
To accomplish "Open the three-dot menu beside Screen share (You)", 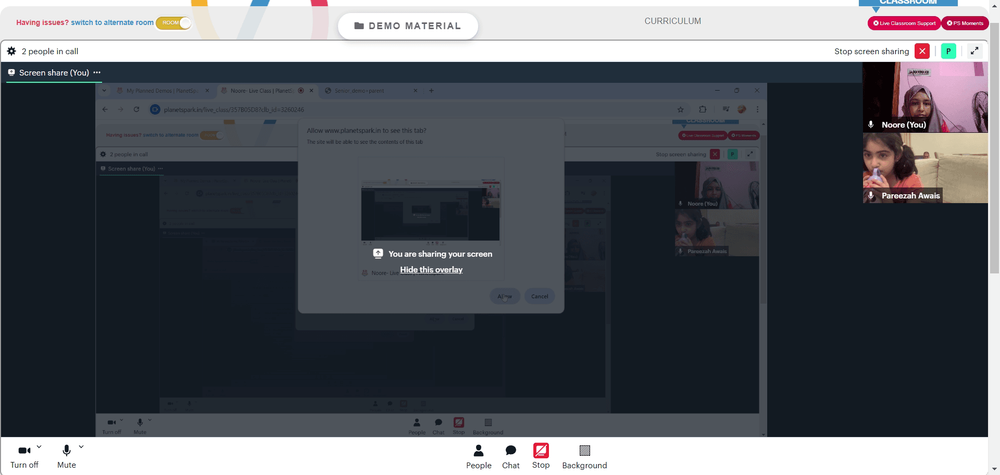I will 97,73.
